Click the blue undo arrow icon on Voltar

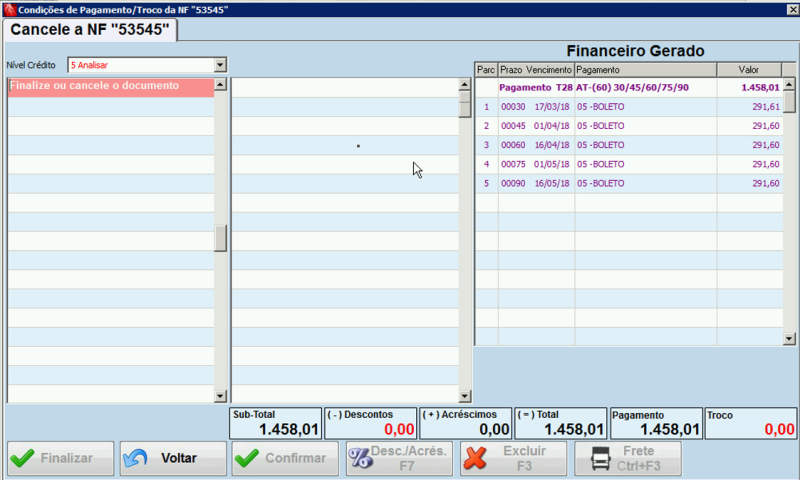tap(135, 458)
